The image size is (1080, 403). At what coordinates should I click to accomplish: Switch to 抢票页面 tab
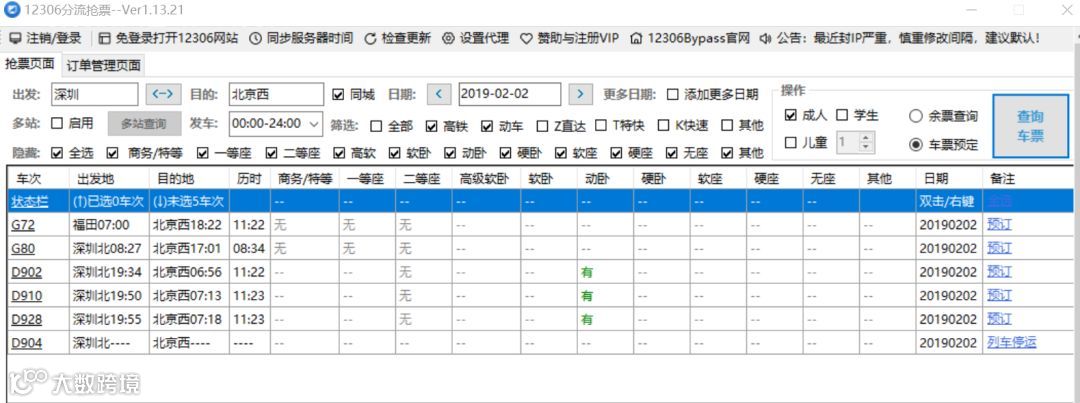30,63
